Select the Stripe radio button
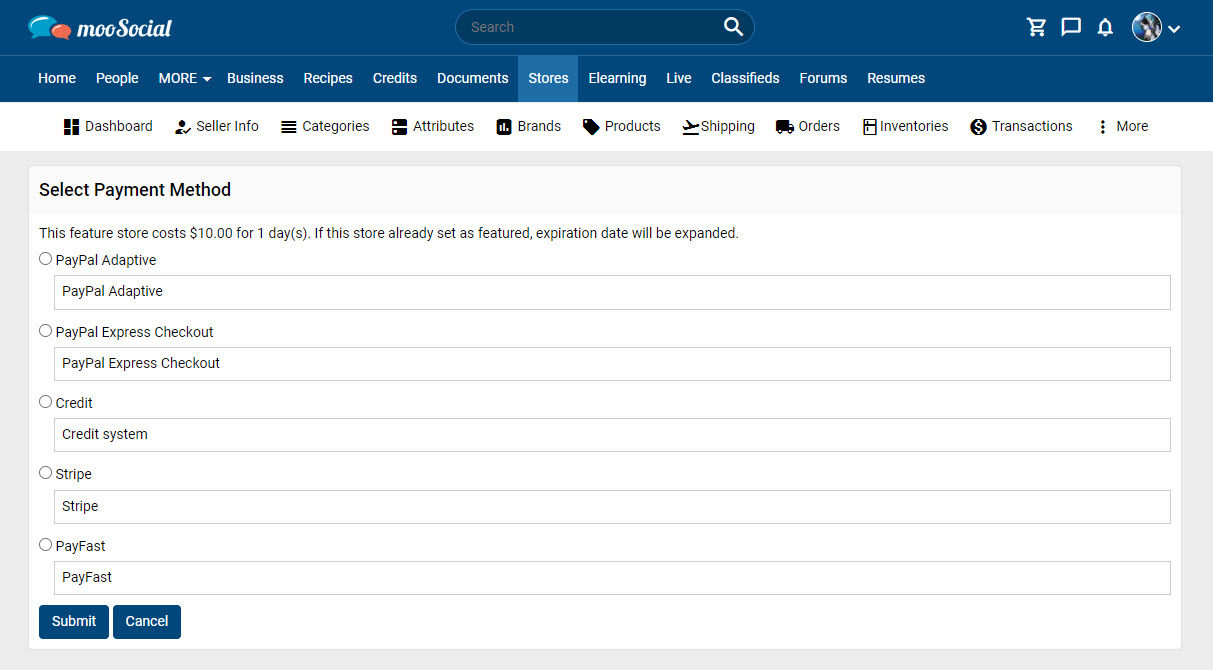 [x=45, y=473]
